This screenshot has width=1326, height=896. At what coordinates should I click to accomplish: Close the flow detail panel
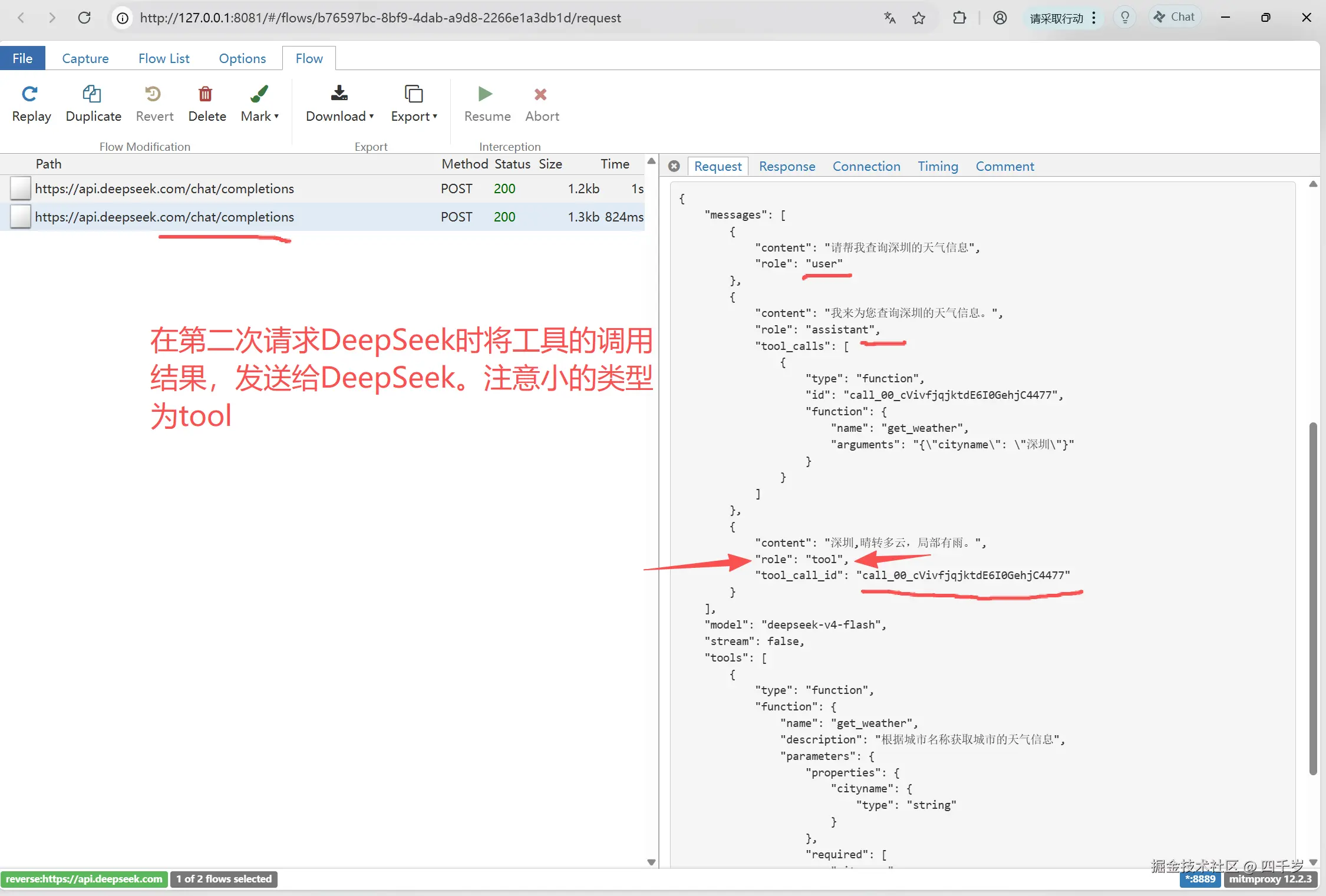pos(674,167)
